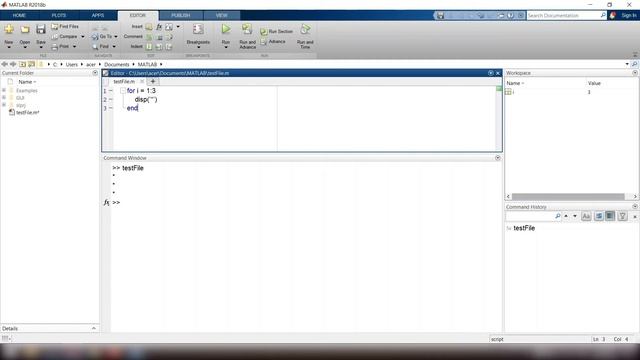
Task: Click the fx function browser icon
Action: [x=106, y=202]
